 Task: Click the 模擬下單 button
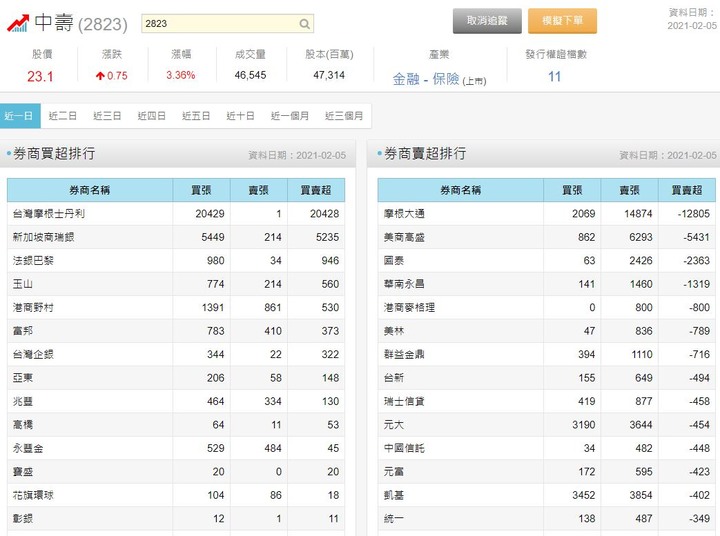click(562, 21)
